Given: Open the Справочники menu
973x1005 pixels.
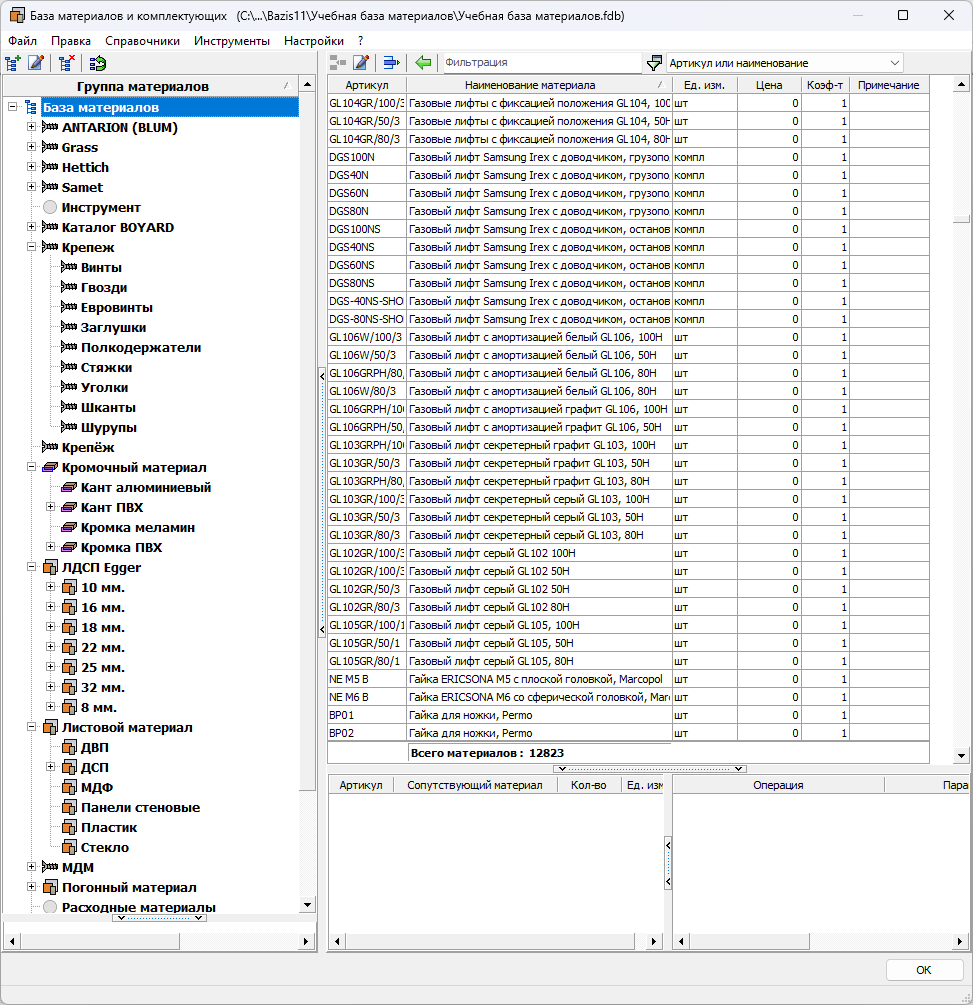Looking at the screenshot, I should 142,41.
